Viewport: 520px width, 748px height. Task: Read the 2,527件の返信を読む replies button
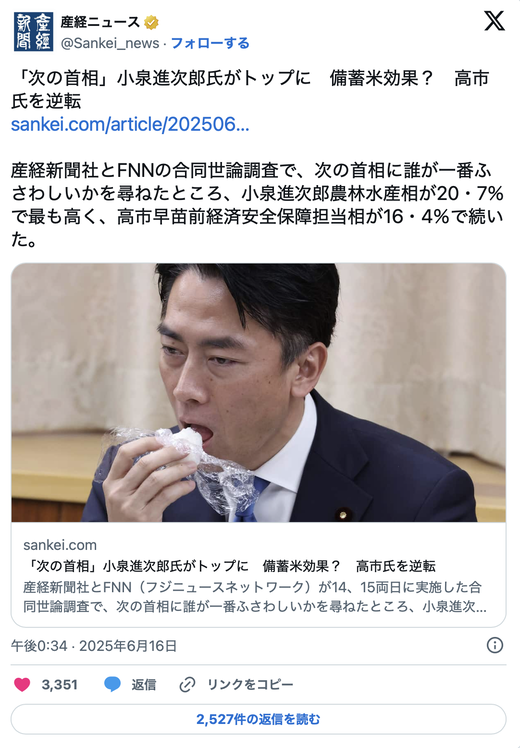(259, 719)
